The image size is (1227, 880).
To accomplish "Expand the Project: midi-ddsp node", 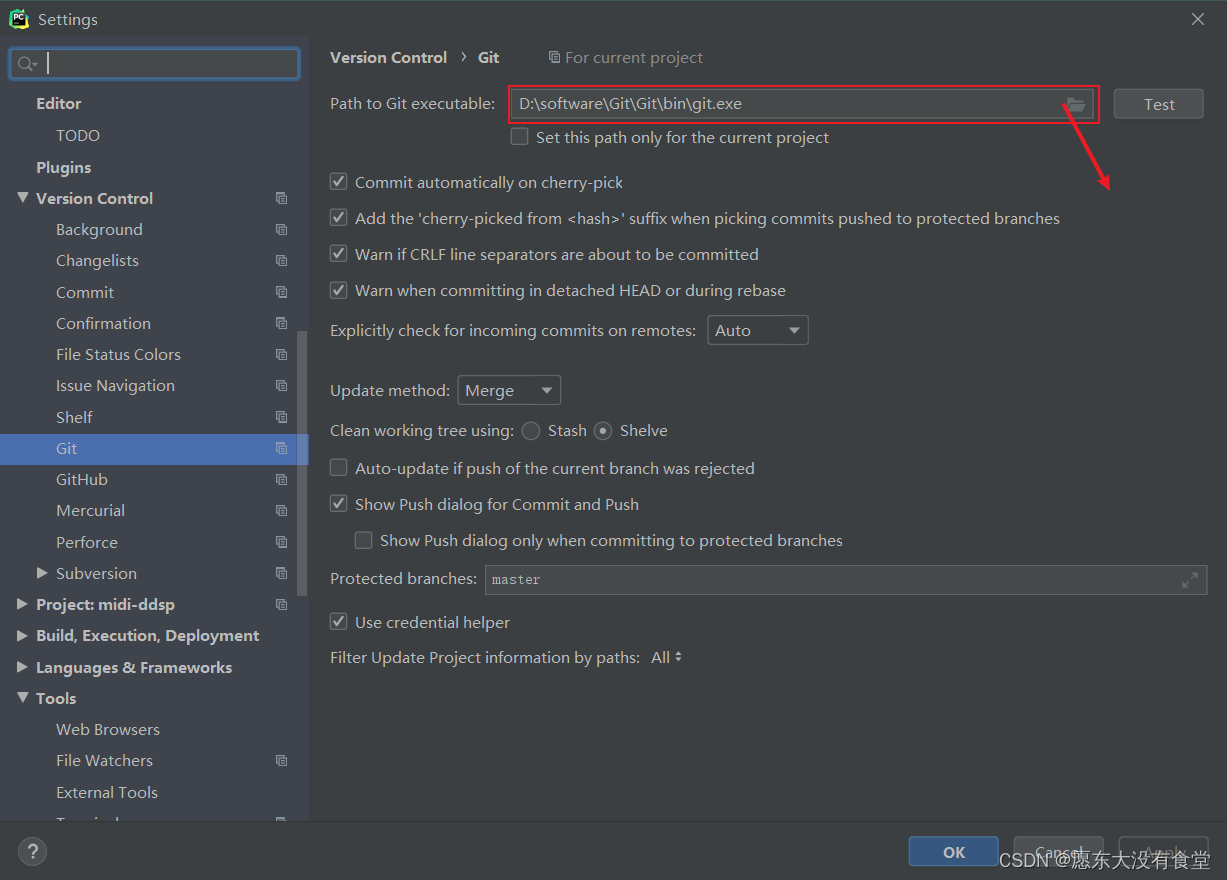I will point(23,604).
